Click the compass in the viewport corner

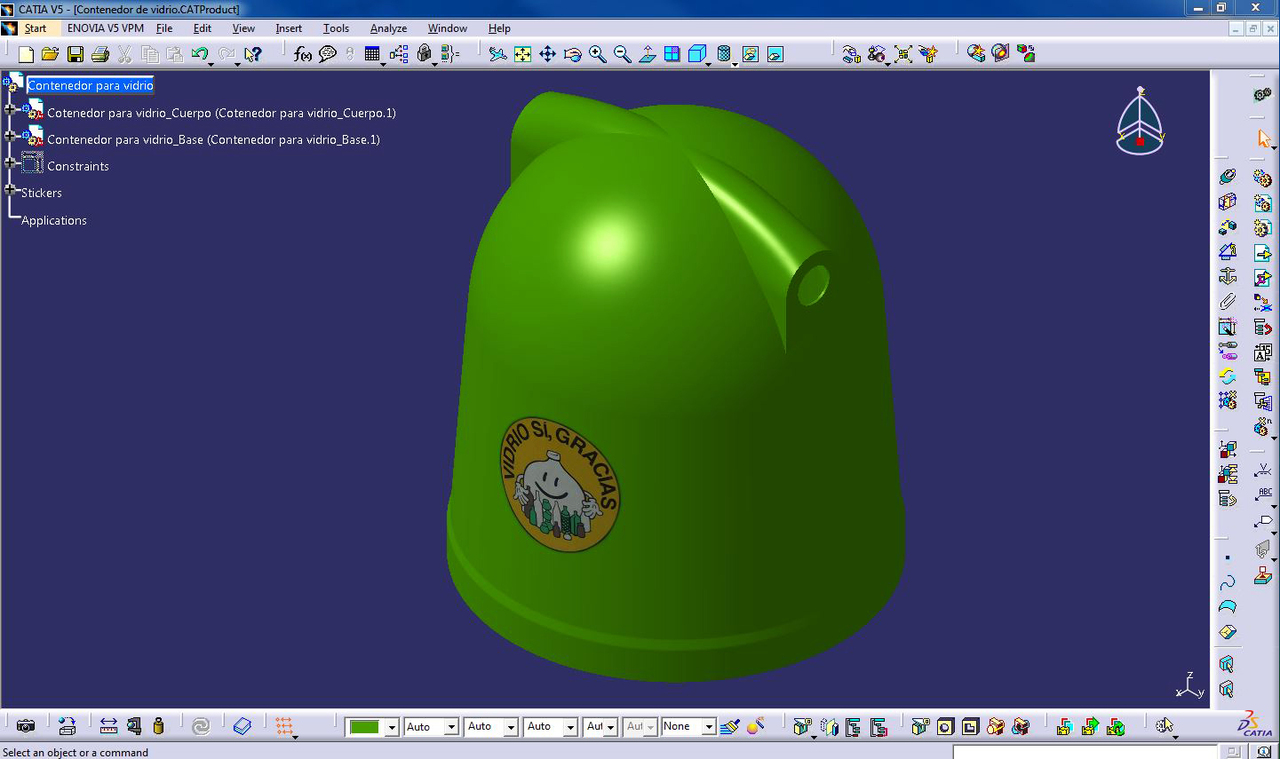tap(1140, 121)
